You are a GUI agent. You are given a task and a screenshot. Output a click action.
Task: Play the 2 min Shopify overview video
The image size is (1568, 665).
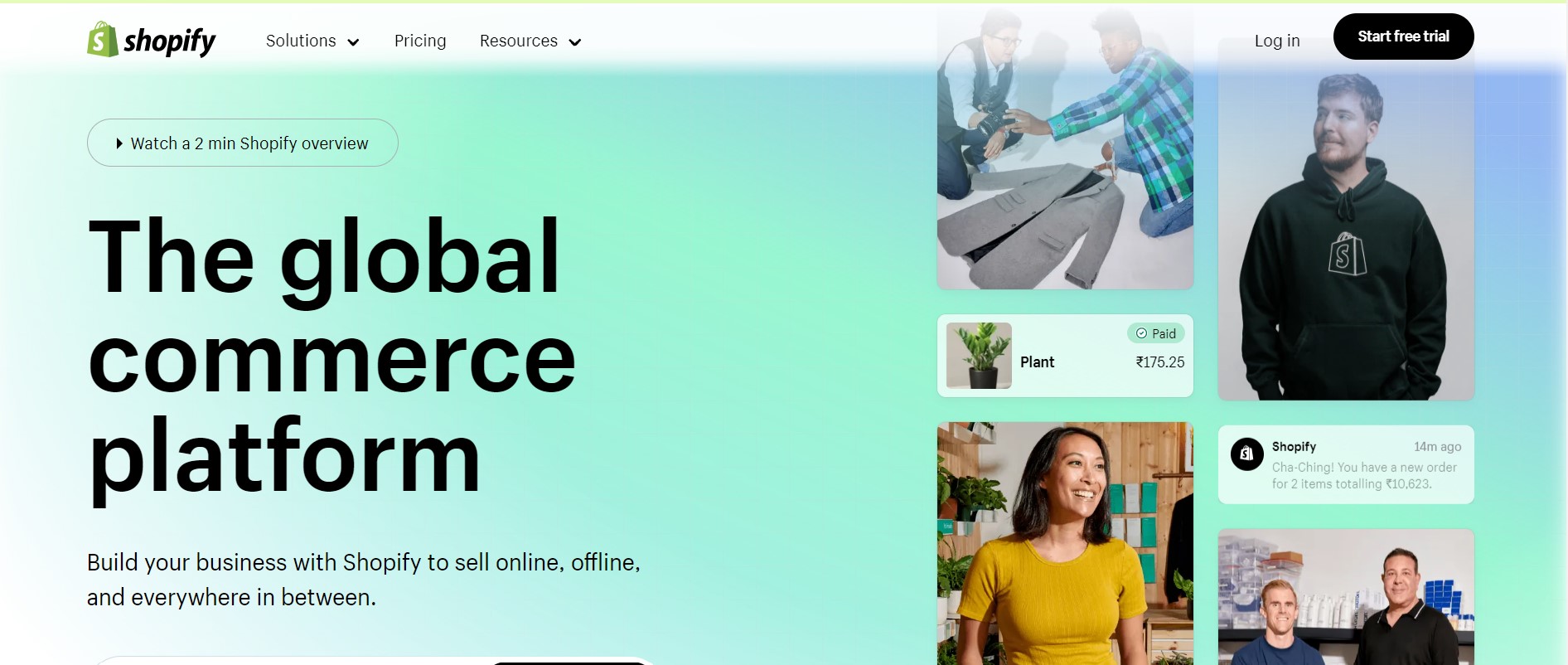[243, 143]
